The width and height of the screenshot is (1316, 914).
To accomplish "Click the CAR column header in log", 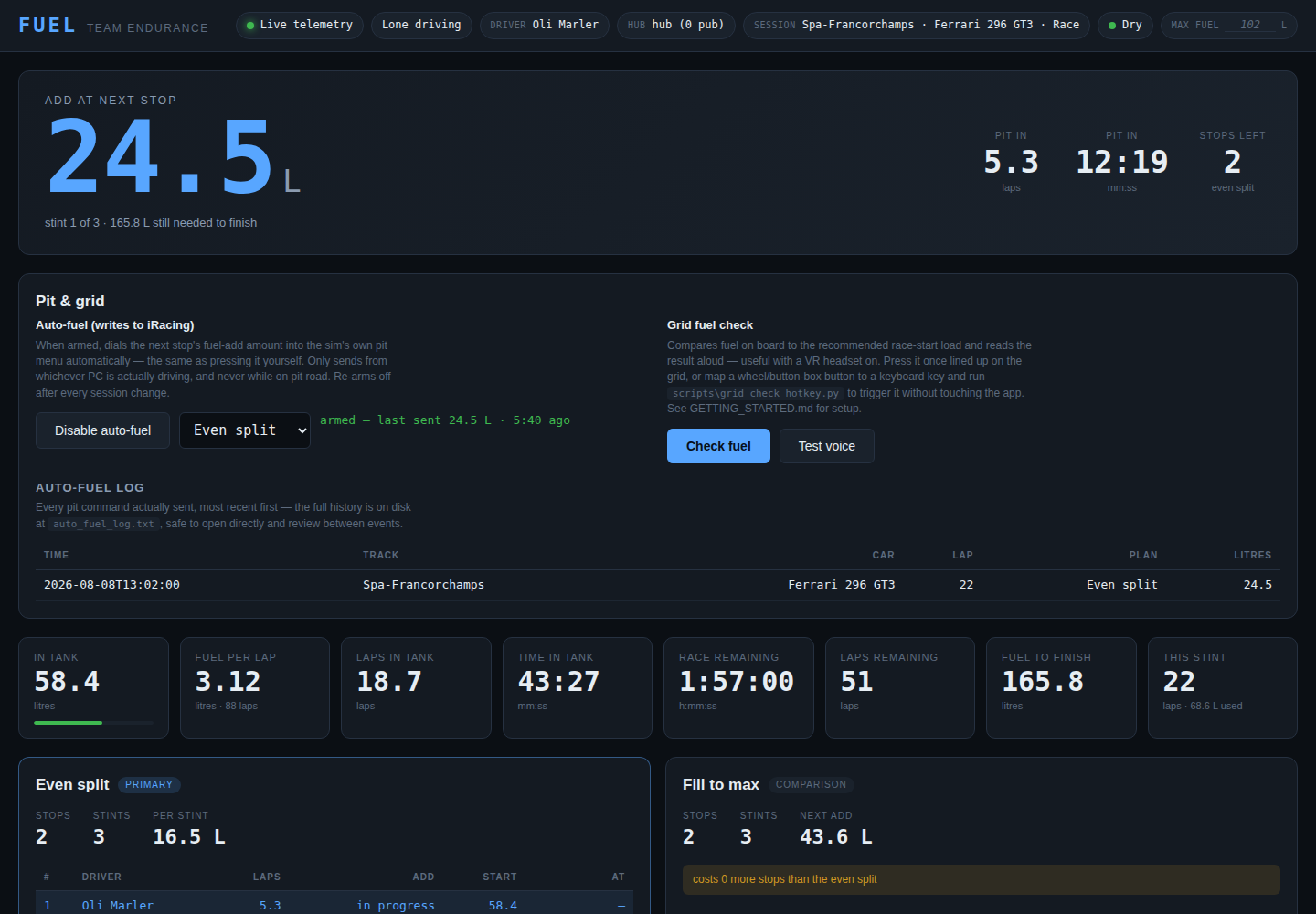I will point(884,555).
